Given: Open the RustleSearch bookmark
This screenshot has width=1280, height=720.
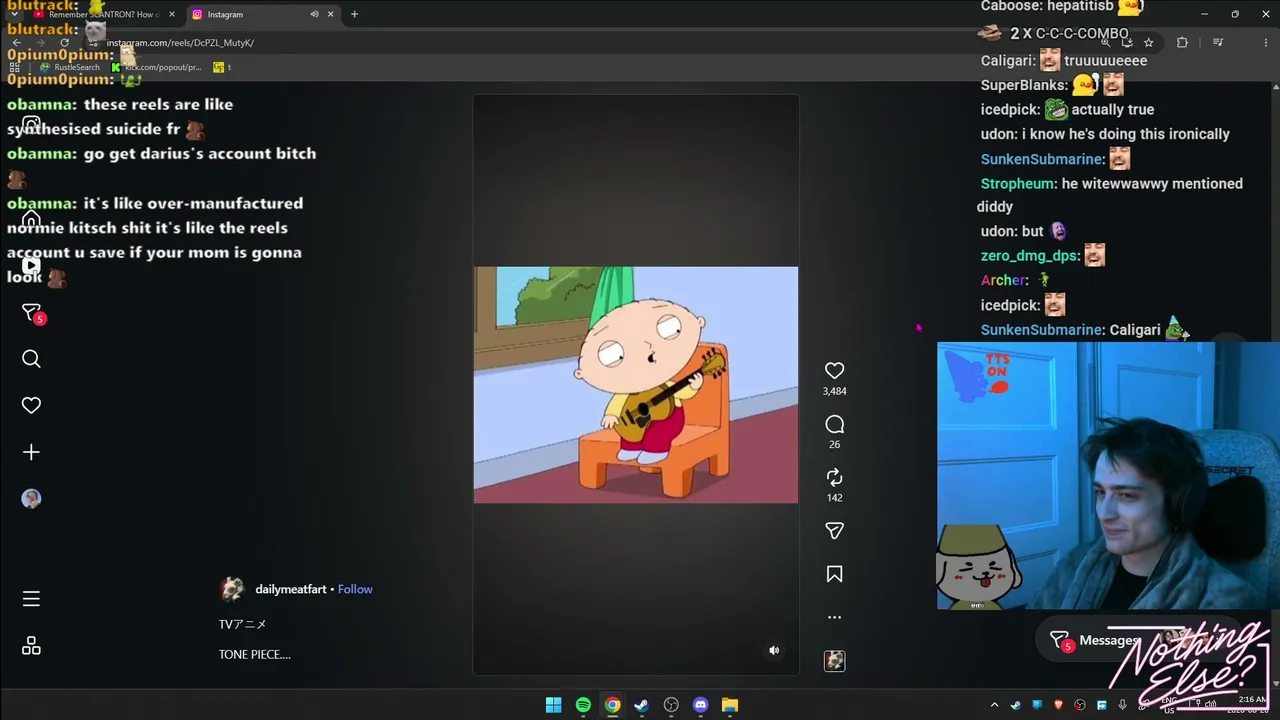Looking at the screenshot, I should pos(70,67).
